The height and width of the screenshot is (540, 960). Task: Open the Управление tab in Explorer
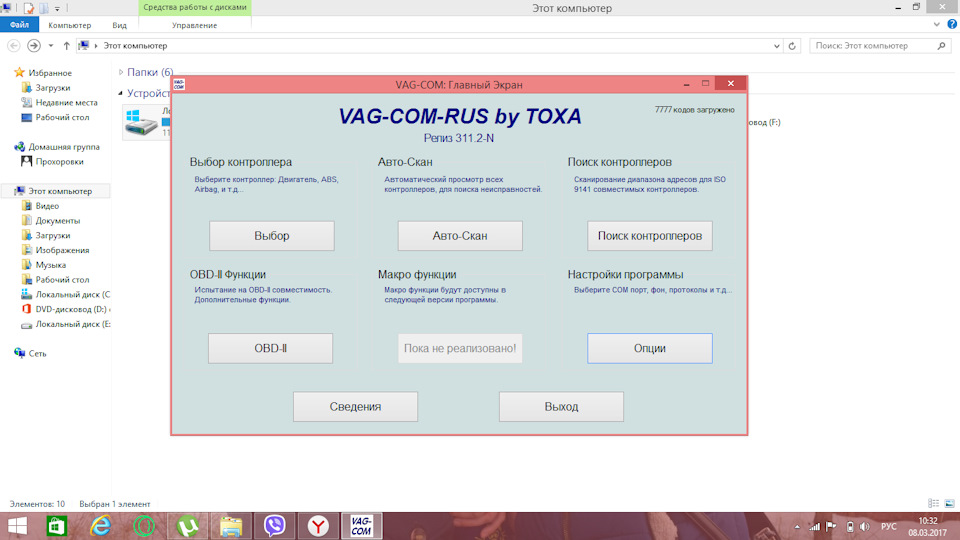coord(194,25)
